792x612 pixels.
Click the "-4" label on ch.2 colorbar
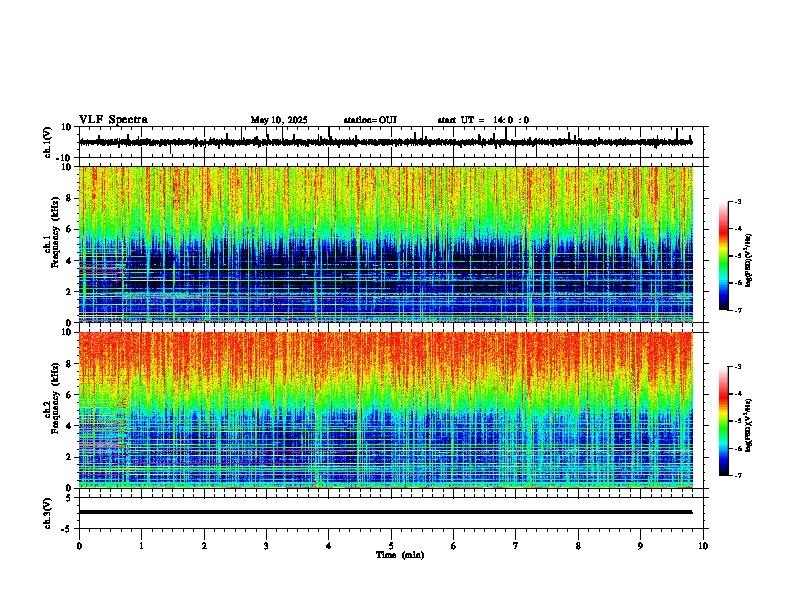pos(738,394)
